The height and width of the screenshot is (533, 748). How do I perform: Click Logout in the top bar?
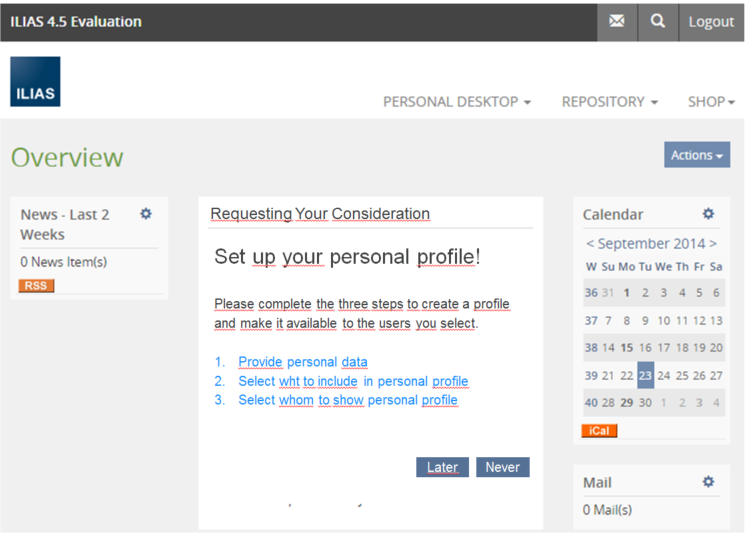pyautogui.click(x=711, y=22)
